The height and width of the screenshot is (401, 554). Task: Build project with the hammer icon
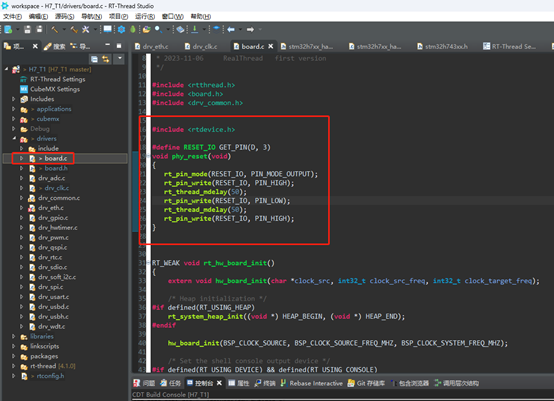tap(54, 30)
